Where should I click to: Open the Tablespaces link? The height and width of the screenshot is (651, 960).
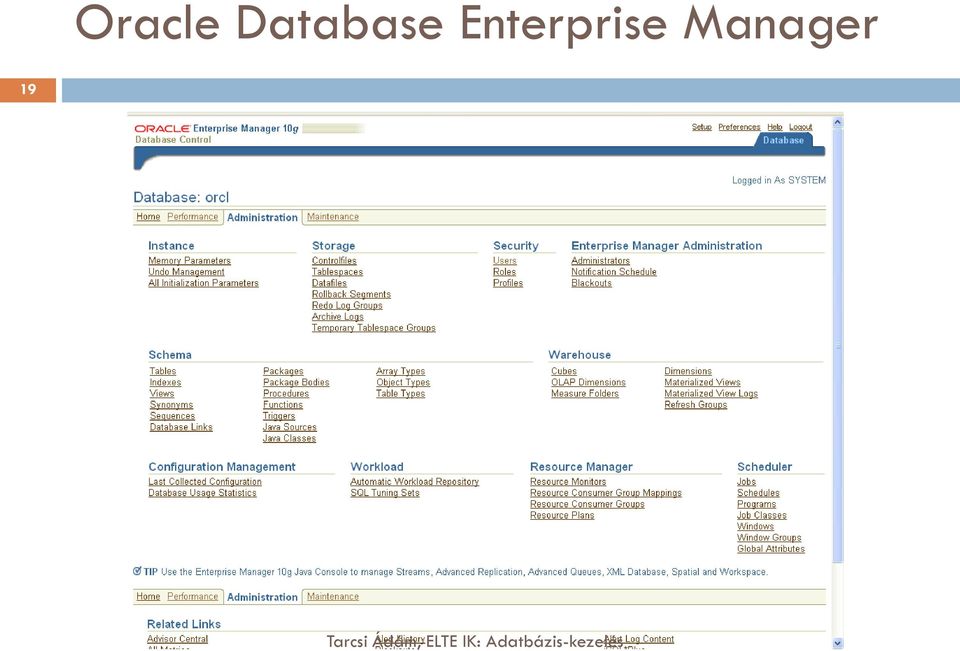[337, 272]
